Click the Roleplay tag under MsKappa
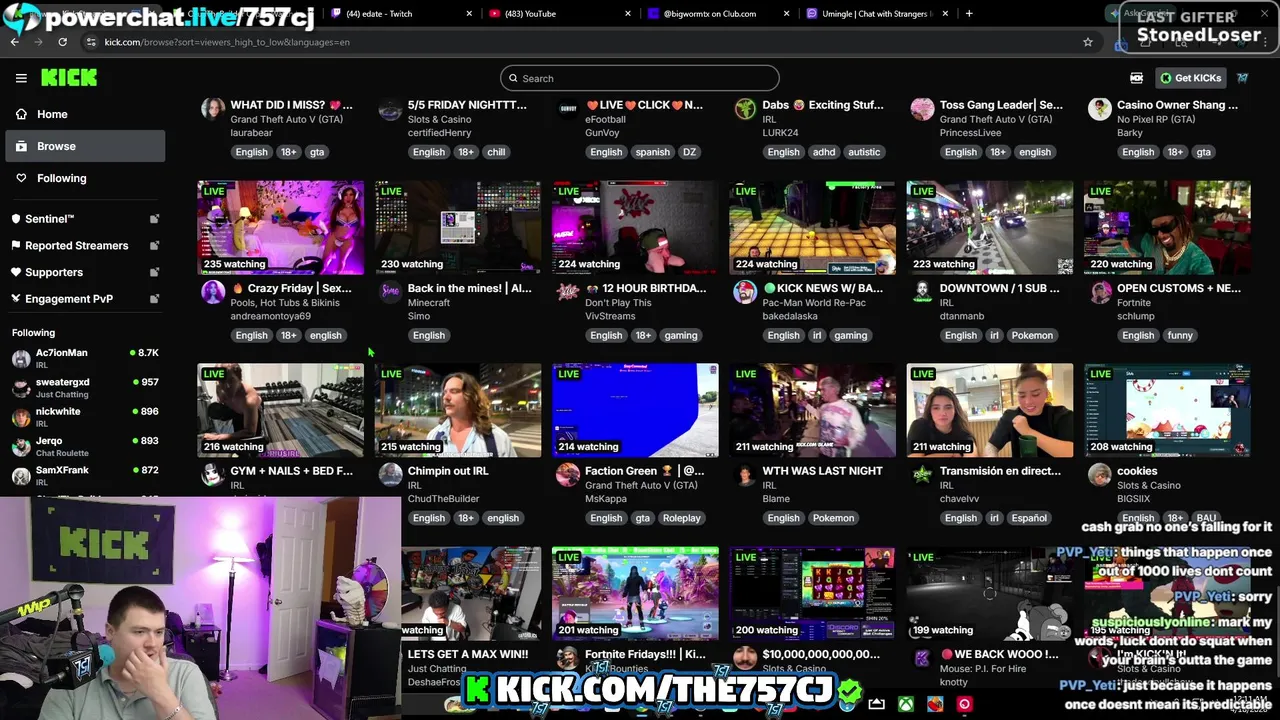Screen dimensions: 1280x720 (682, 518)
